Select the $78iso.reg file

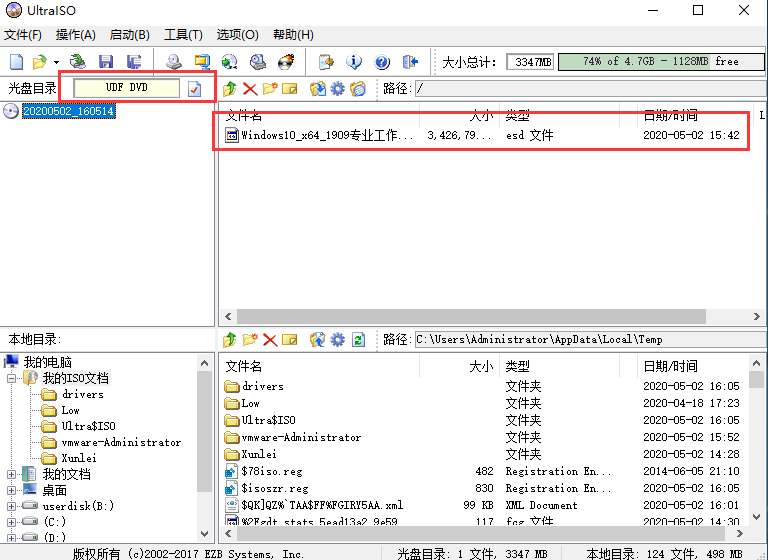coord(271,471)
